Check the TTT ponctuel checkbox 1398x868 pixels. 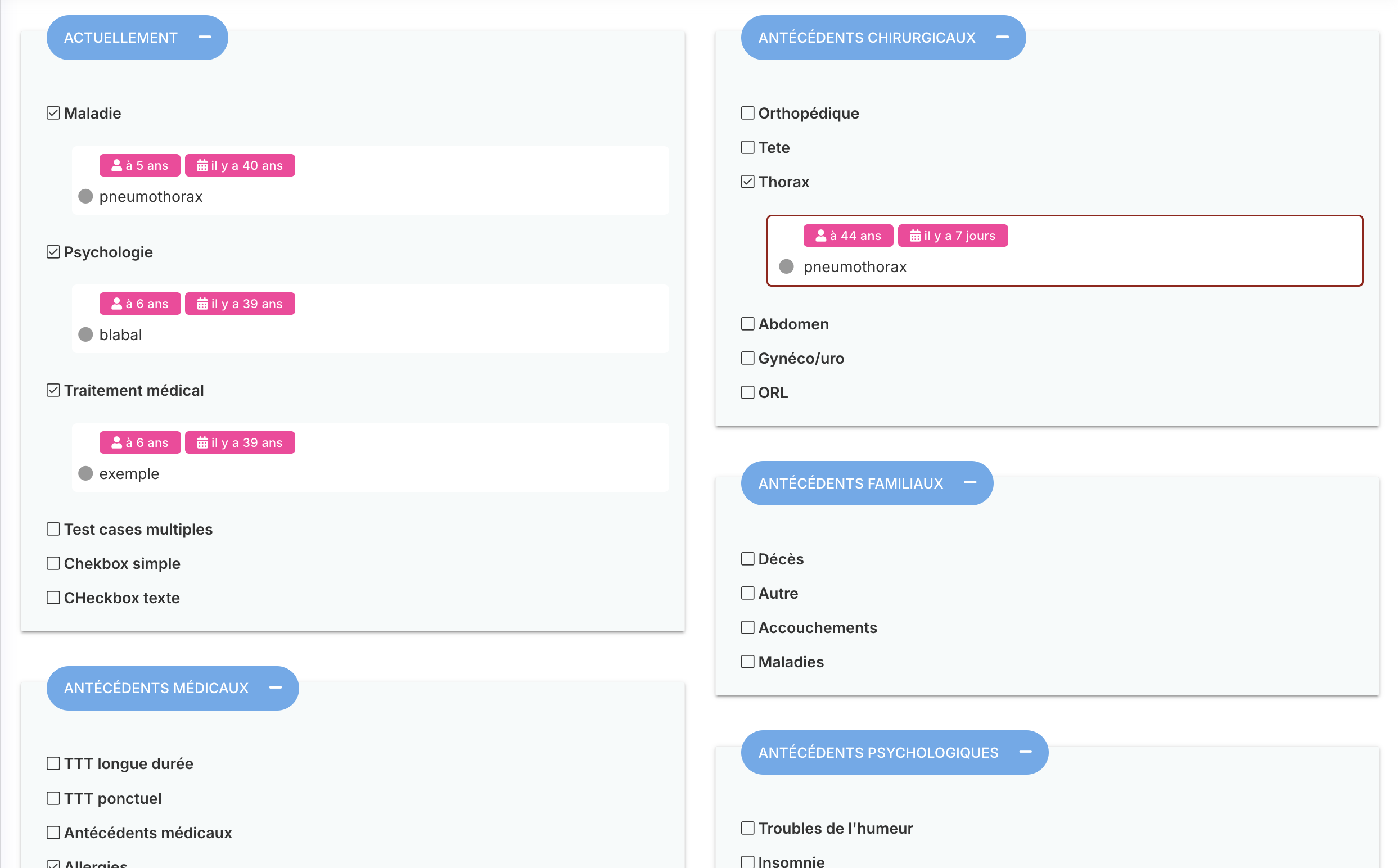click(53, 798)
